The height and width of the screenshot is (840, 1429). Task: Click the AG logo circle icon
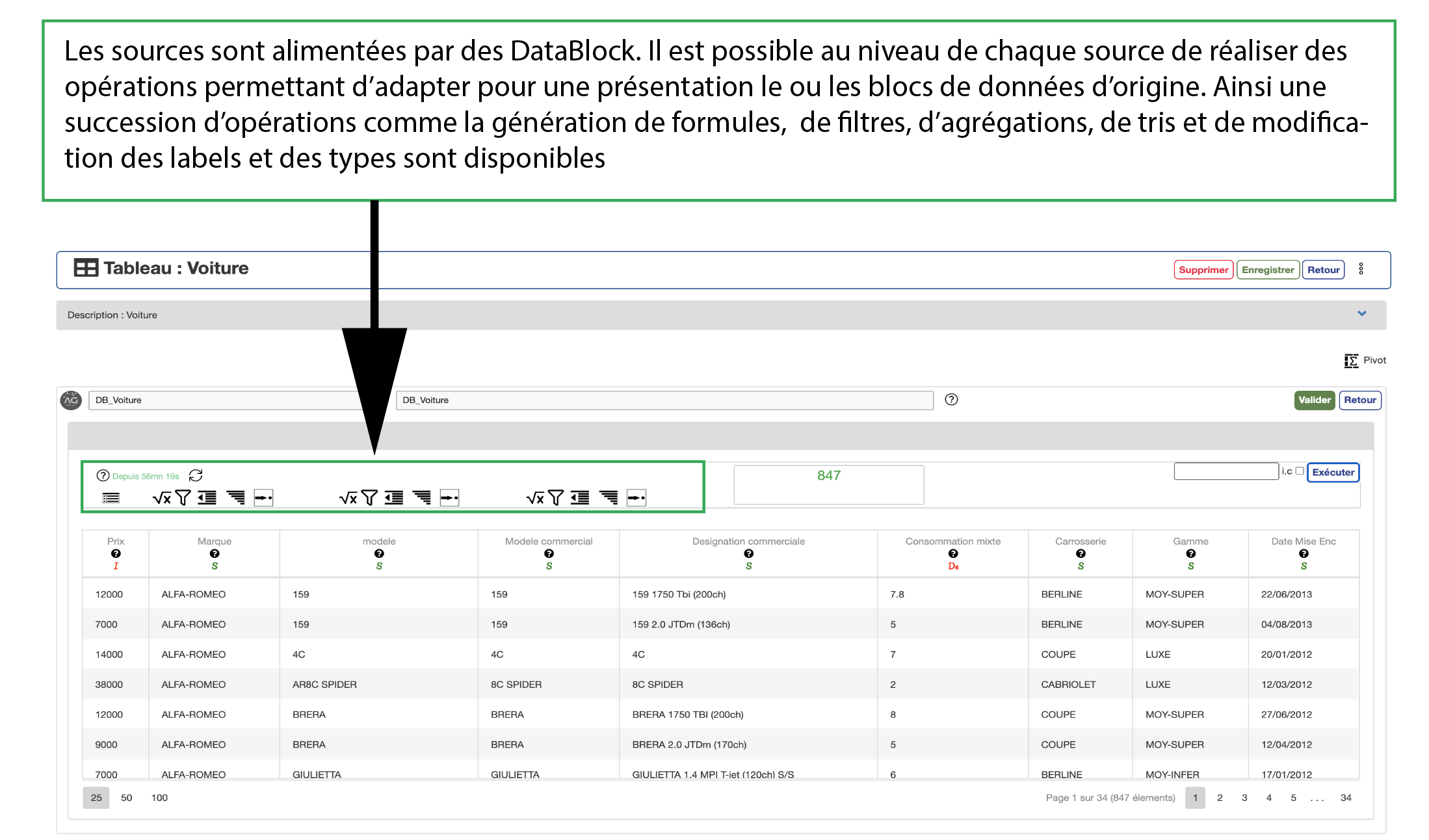(71, 400)
